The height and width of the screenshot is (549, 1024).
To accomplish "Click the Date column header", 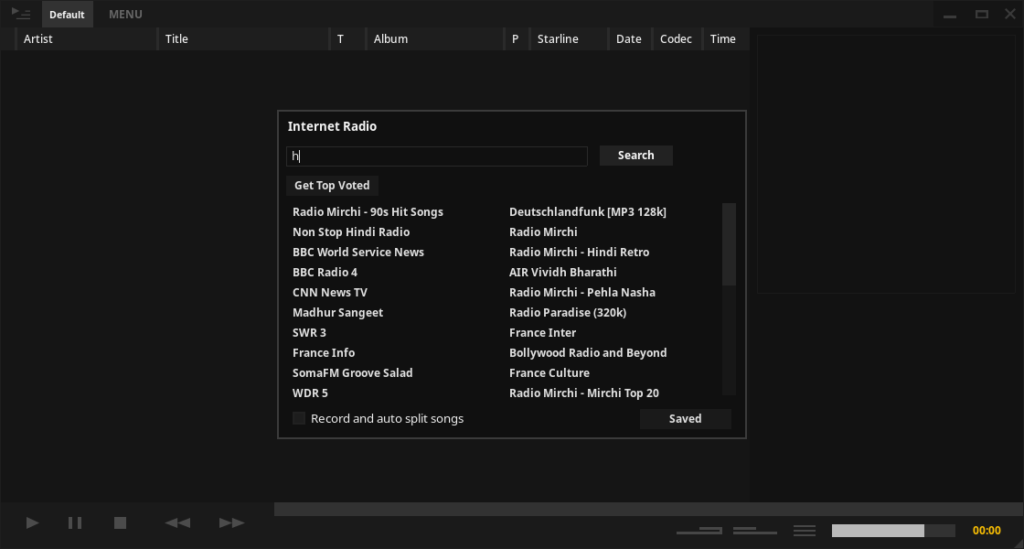I will 630,39.
